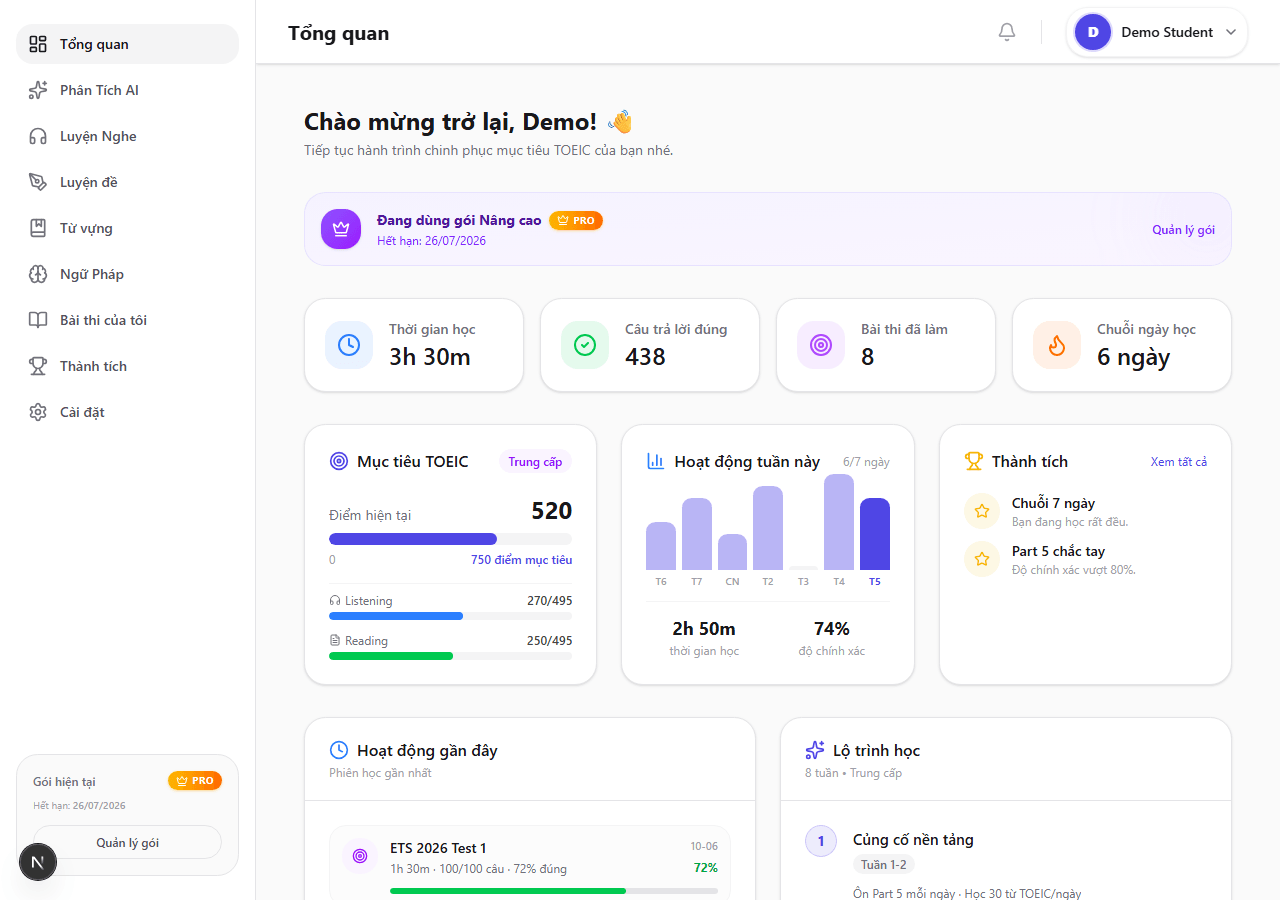This screenshot has width=1280, height=900.
Task: Click the clock icon on Thời gian học card
Action: (349, 345)
